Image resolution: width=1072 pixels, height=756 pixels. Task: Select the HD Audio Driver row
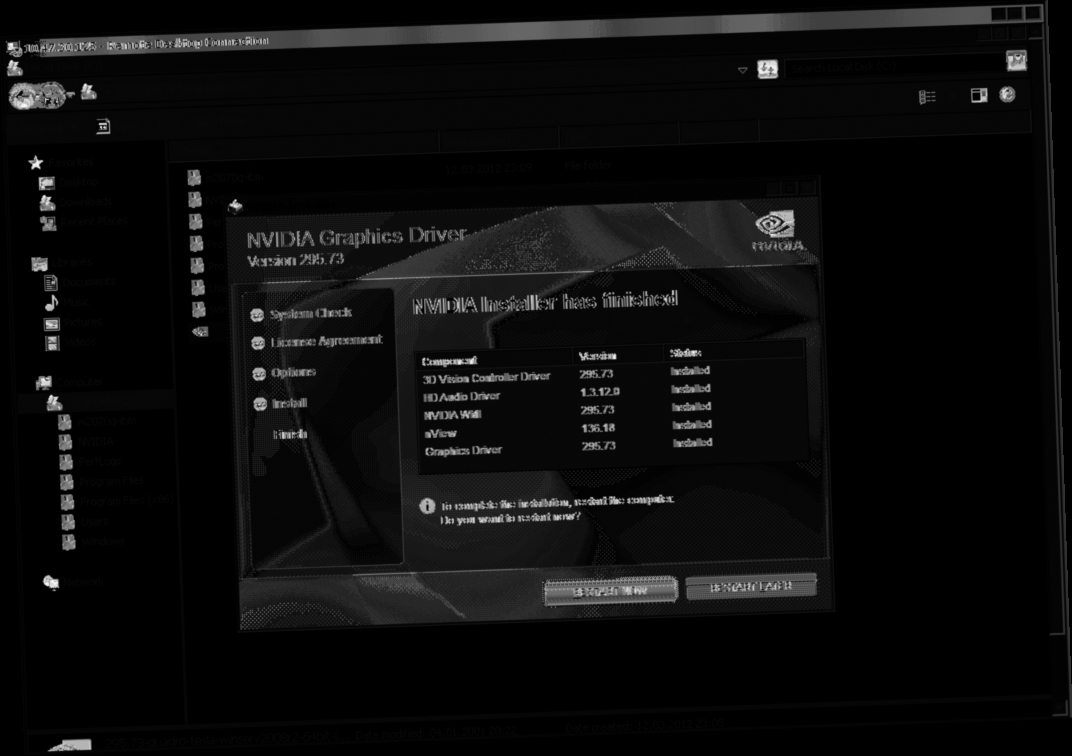point(612,393)
